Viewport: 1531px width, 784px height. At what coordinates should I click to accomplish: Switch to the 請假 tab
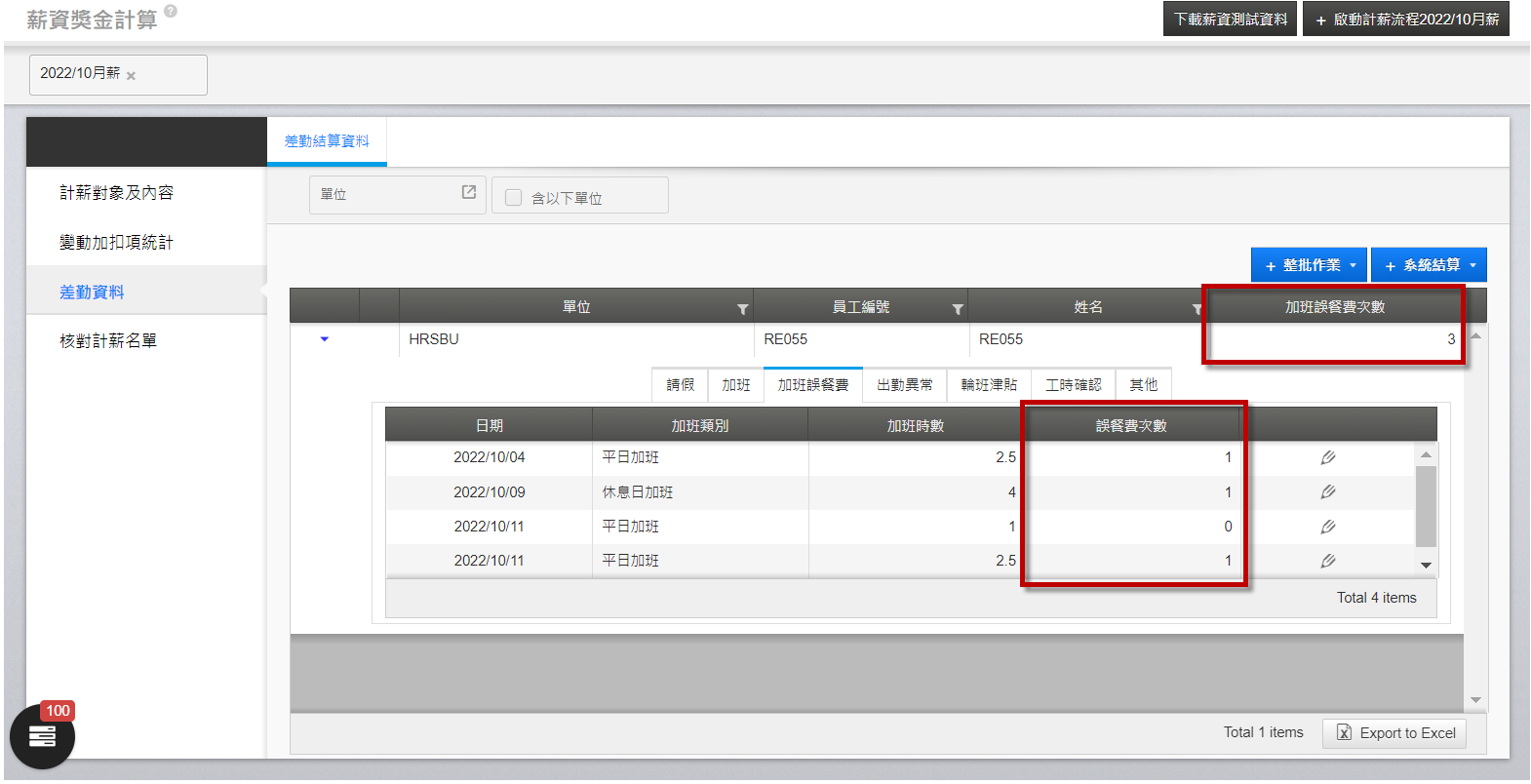(x=680, y=385)
